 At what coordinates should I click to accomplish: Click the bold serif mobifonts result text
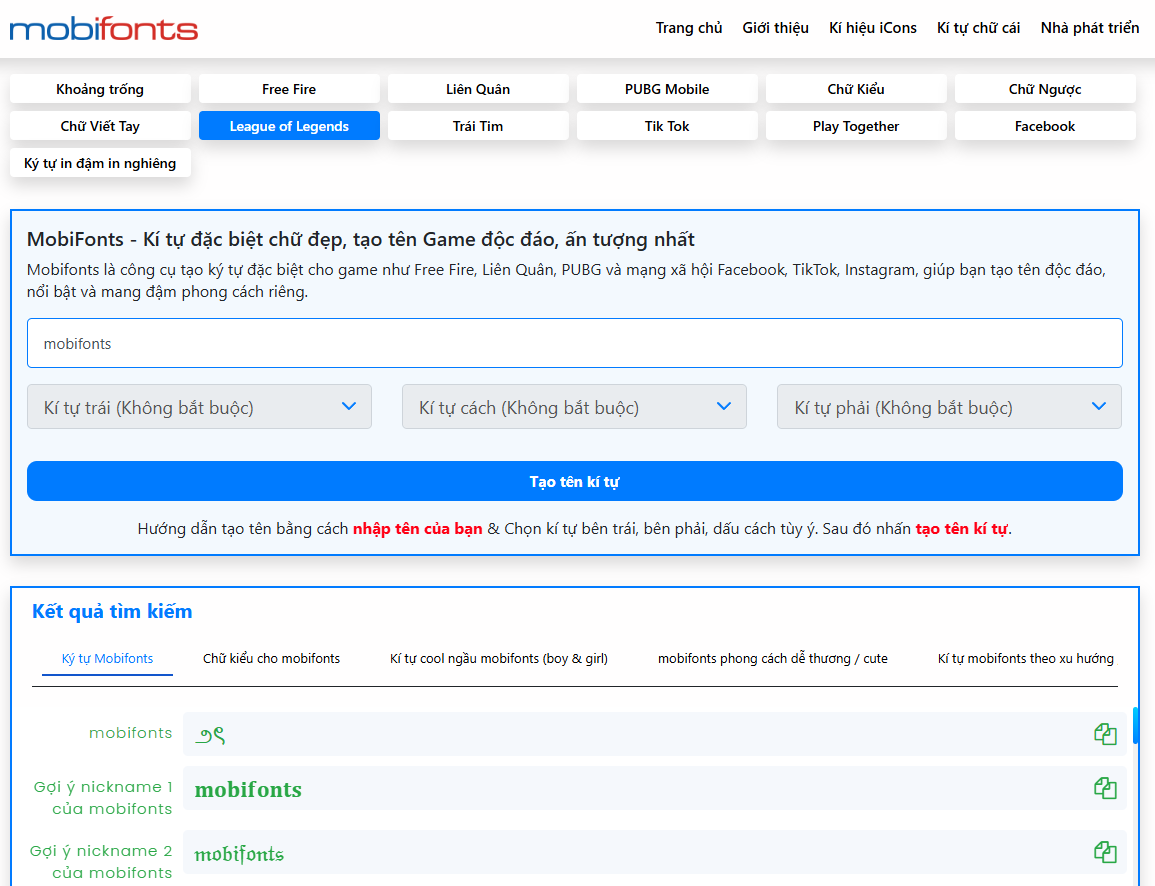pos(248,790)
